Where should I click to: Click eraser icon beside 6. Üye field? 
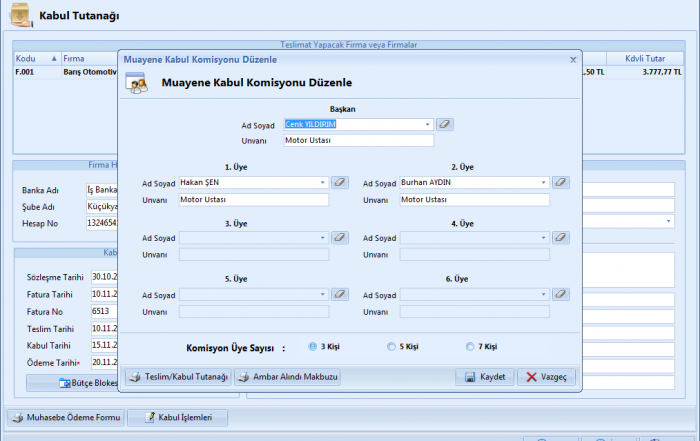pyautogui.click(x=561, y=294)
